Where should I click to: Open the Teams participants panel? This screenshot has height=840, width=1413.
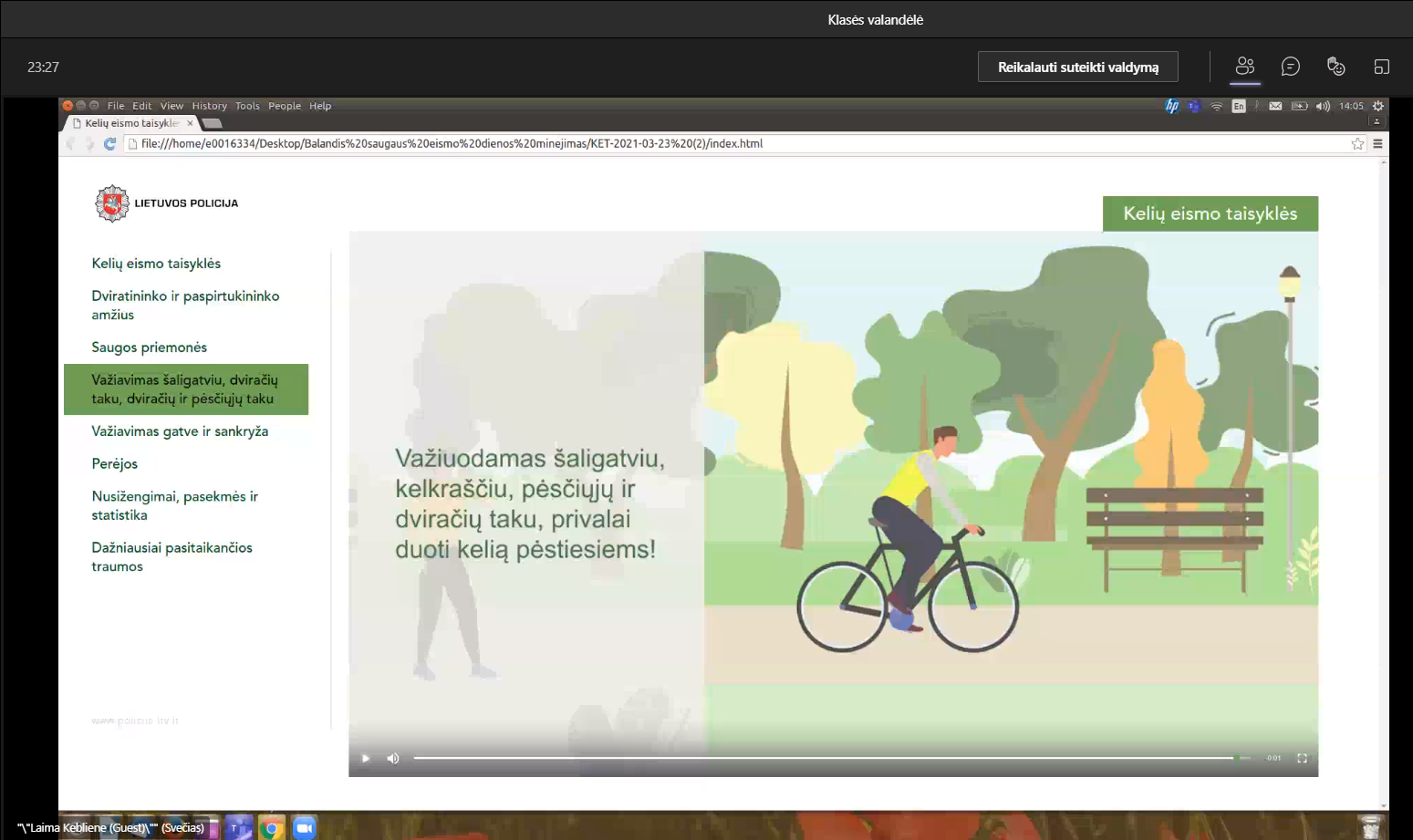click(1245, 66)
